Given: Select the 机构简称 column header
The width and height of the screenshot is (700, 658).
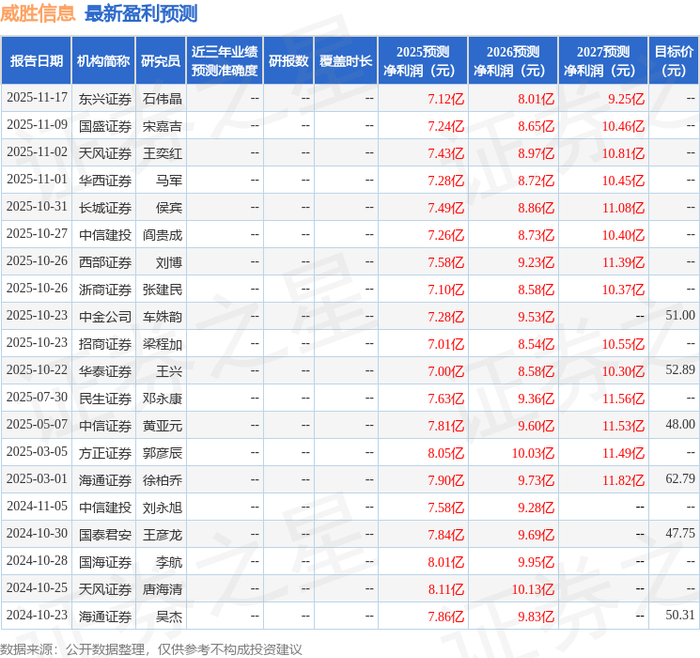Looking at the screenshot, I should 104,61.
